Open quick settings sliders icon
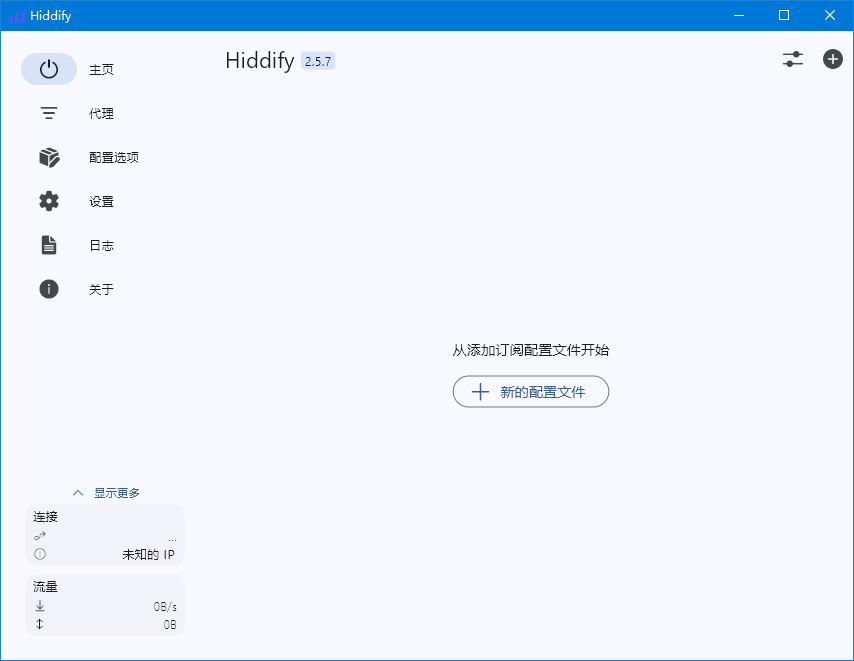Screen dimensions: 854x661 pyautogui.click(x=793, y=59)
